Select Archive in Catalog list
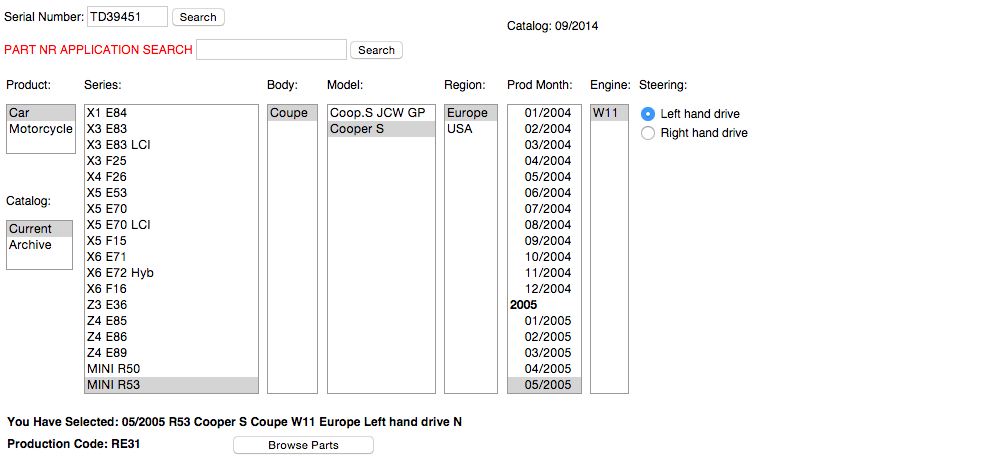 (x=30, y=245)
